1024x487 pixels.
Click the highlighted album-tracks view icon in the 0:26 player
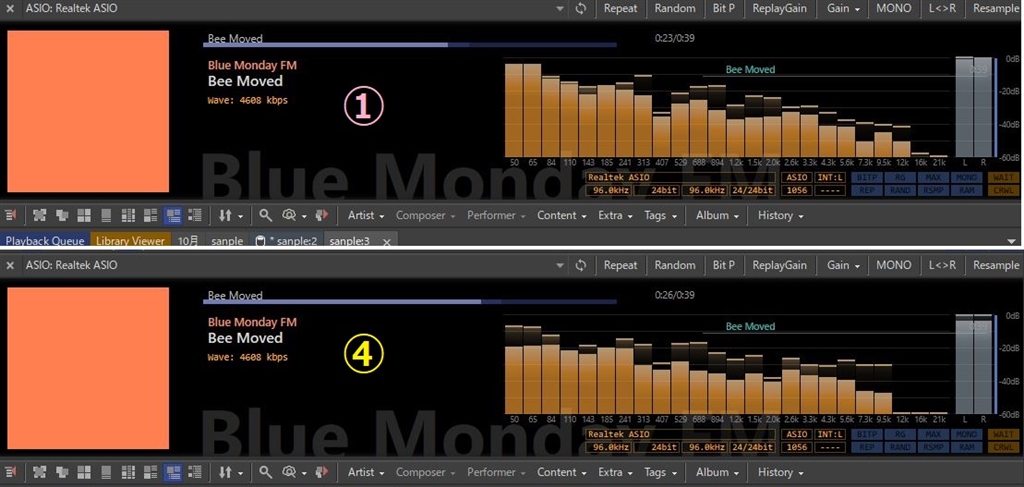[x=173, y=472]
